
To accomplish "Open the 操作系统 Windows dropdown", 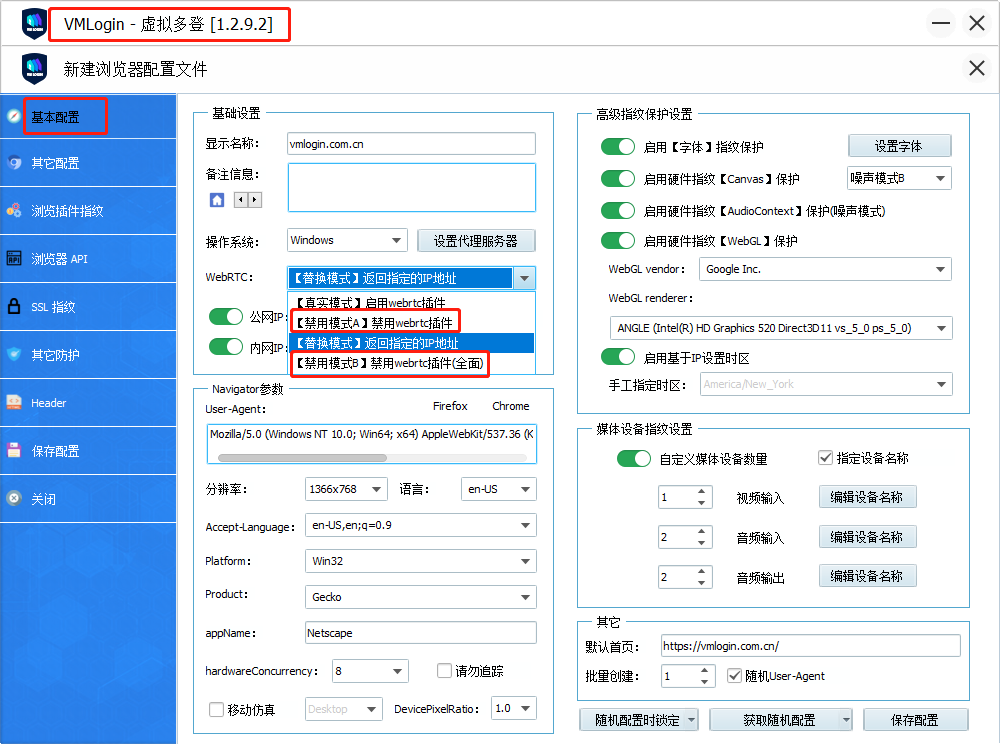I will point(346,240).
